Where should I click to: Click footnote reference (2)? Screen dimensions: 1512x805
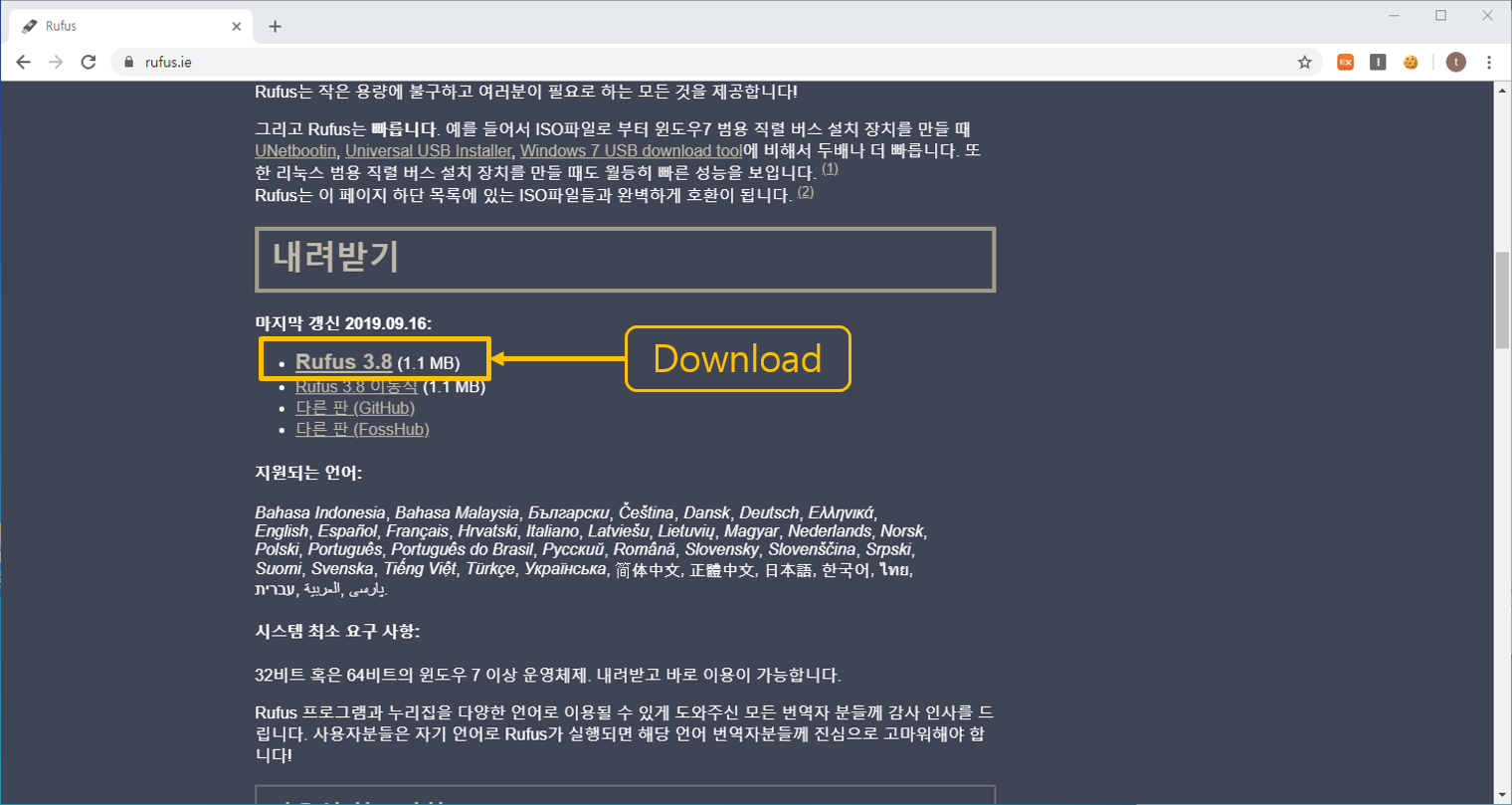pyautogui.click(x=806, y=192)
